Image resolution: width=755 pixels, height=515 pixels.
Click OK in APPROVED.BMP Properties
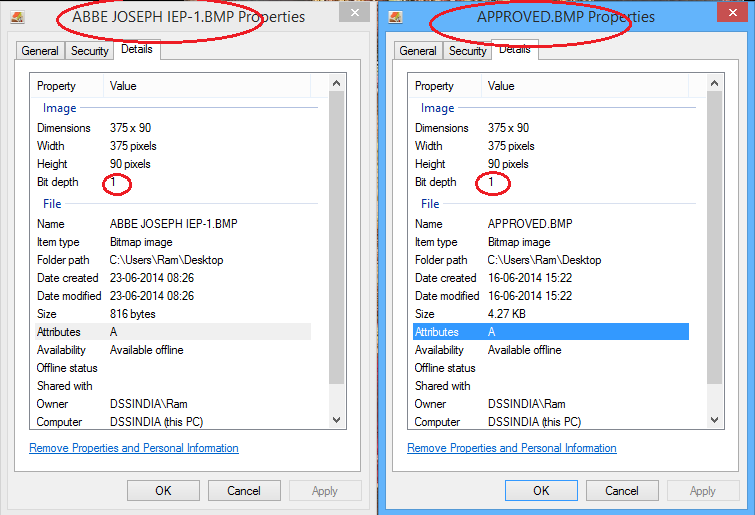point(541,490)
